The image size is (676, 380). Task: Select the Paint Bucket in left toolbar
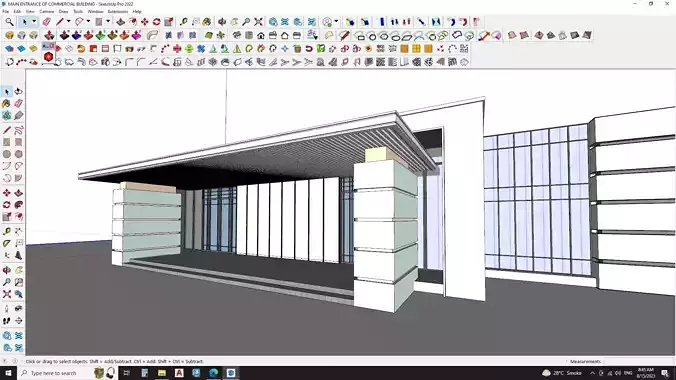click(x=6, y=104)
